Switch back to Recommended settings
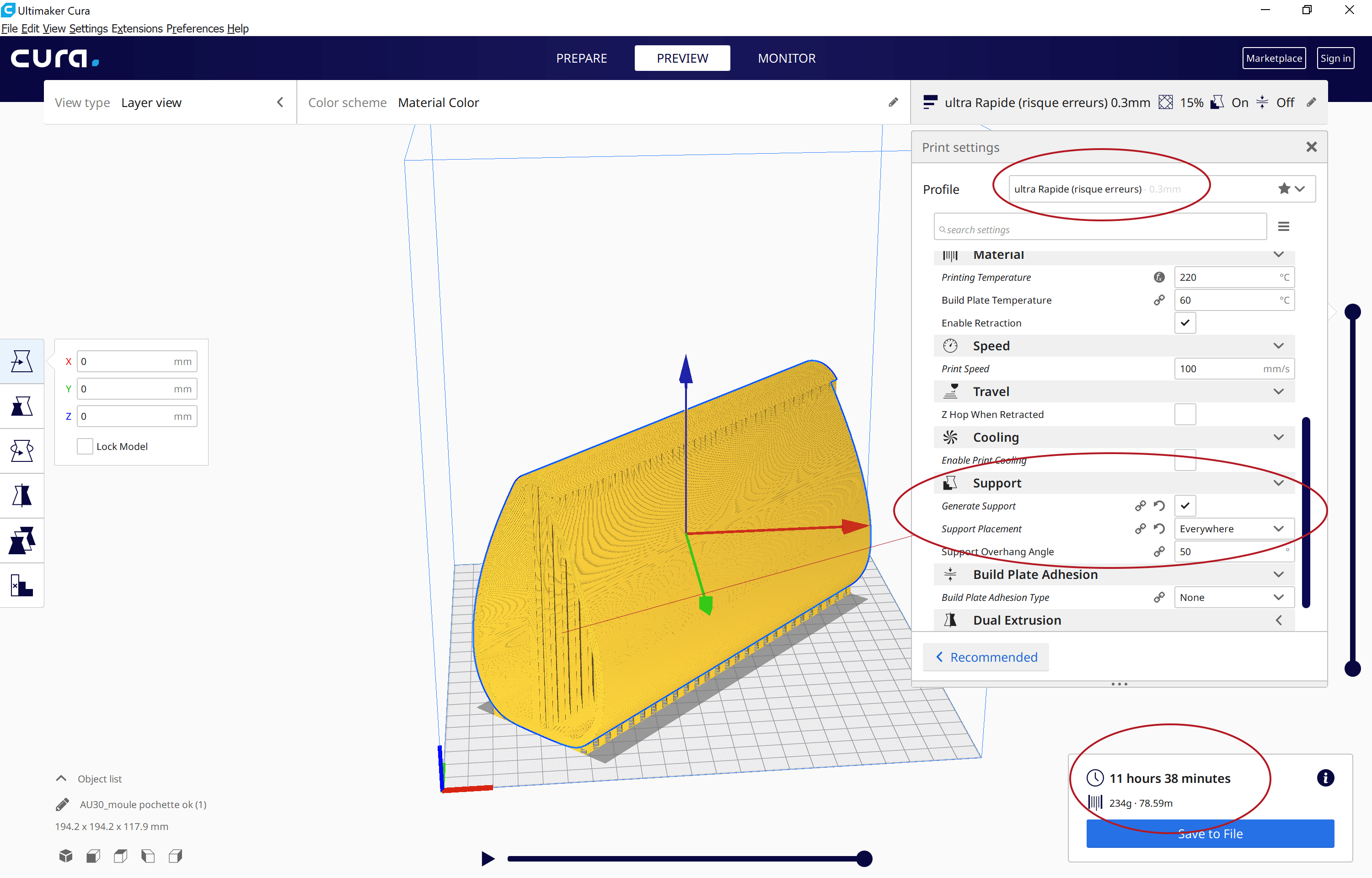 (x=986, y=657)
